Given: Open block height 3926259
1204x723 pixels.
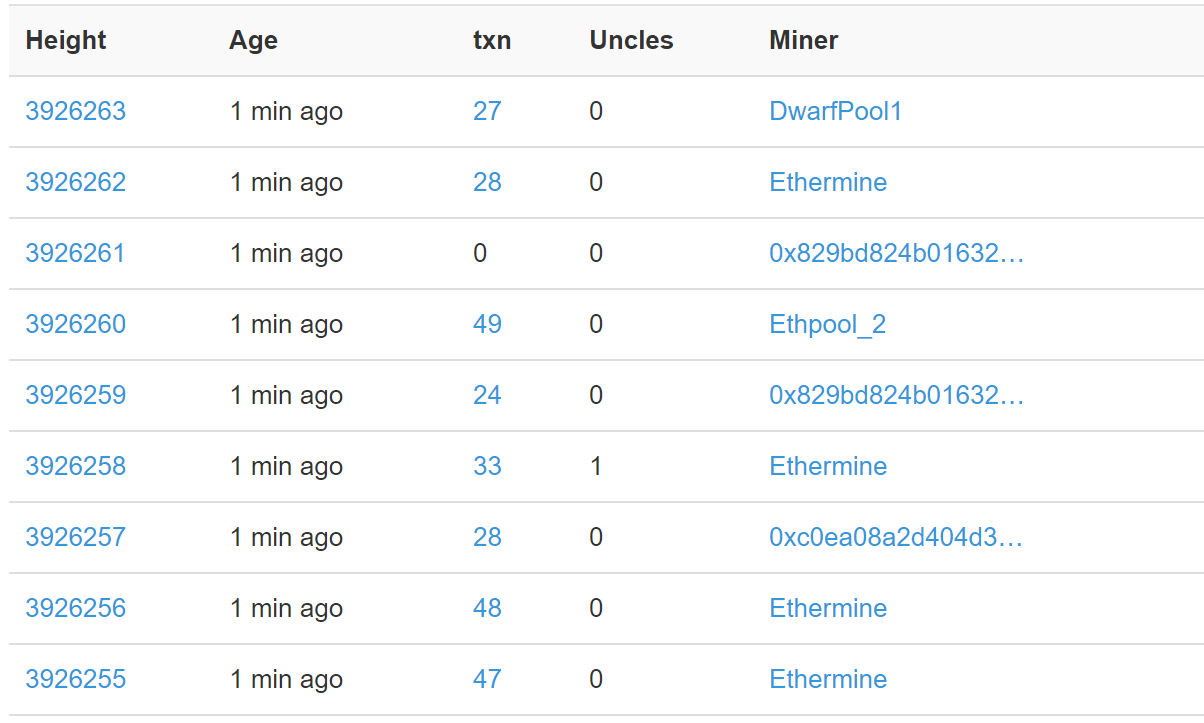Looking at the screenshot, I should [x=76, y=395].
